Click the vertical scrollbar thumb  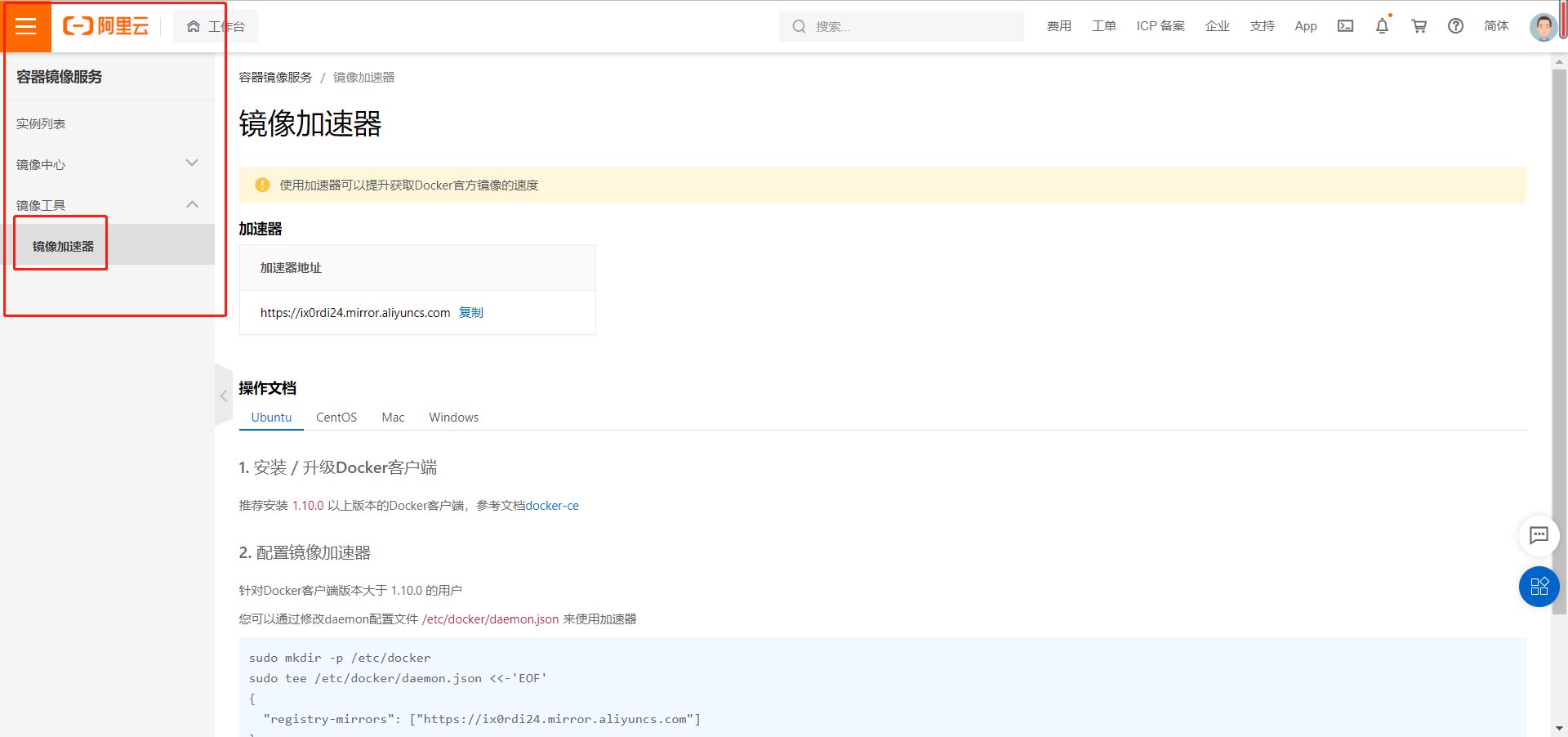tap(1559, 342)
